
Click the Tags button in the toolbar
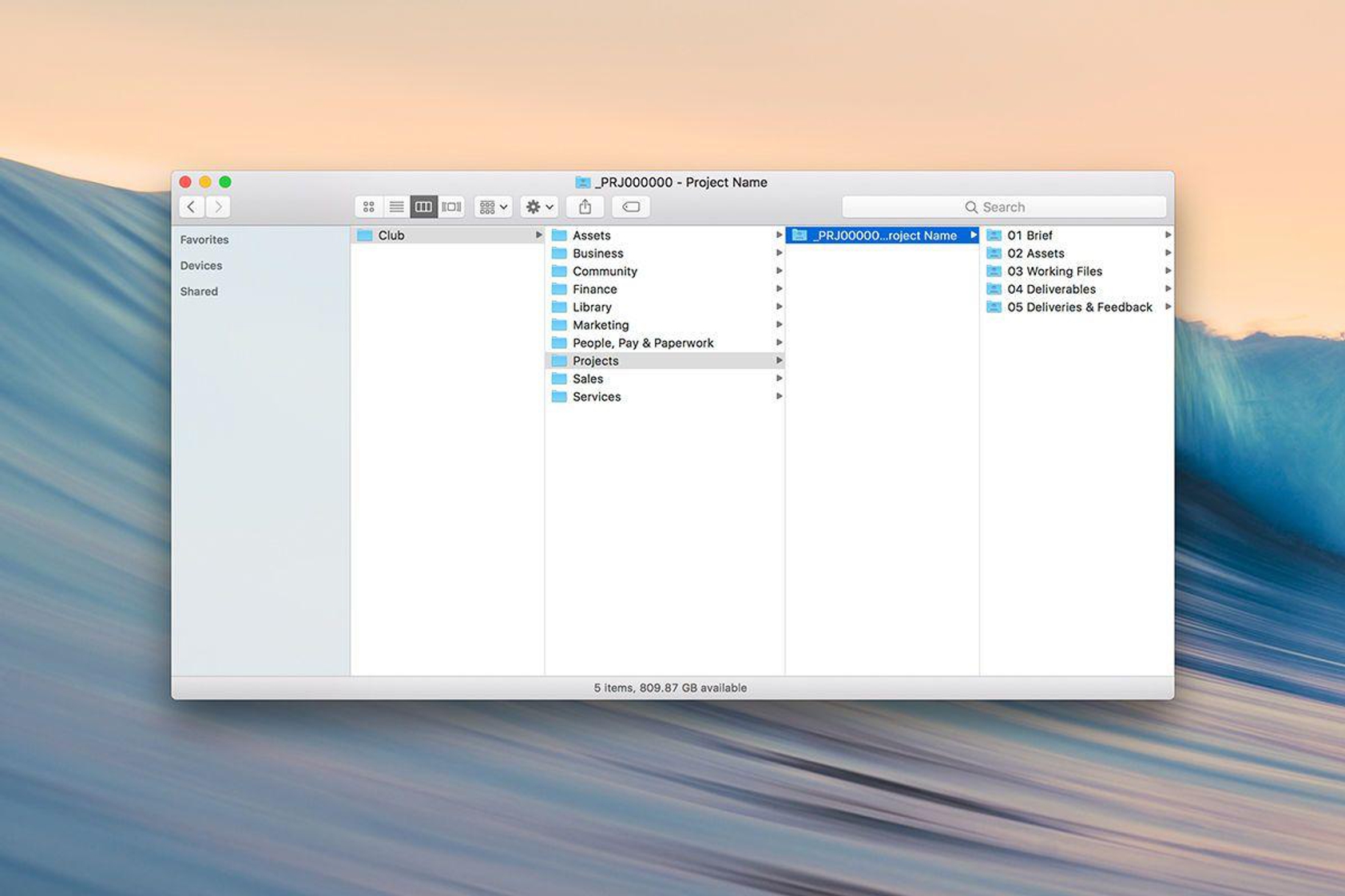click(x=630, y=206)
